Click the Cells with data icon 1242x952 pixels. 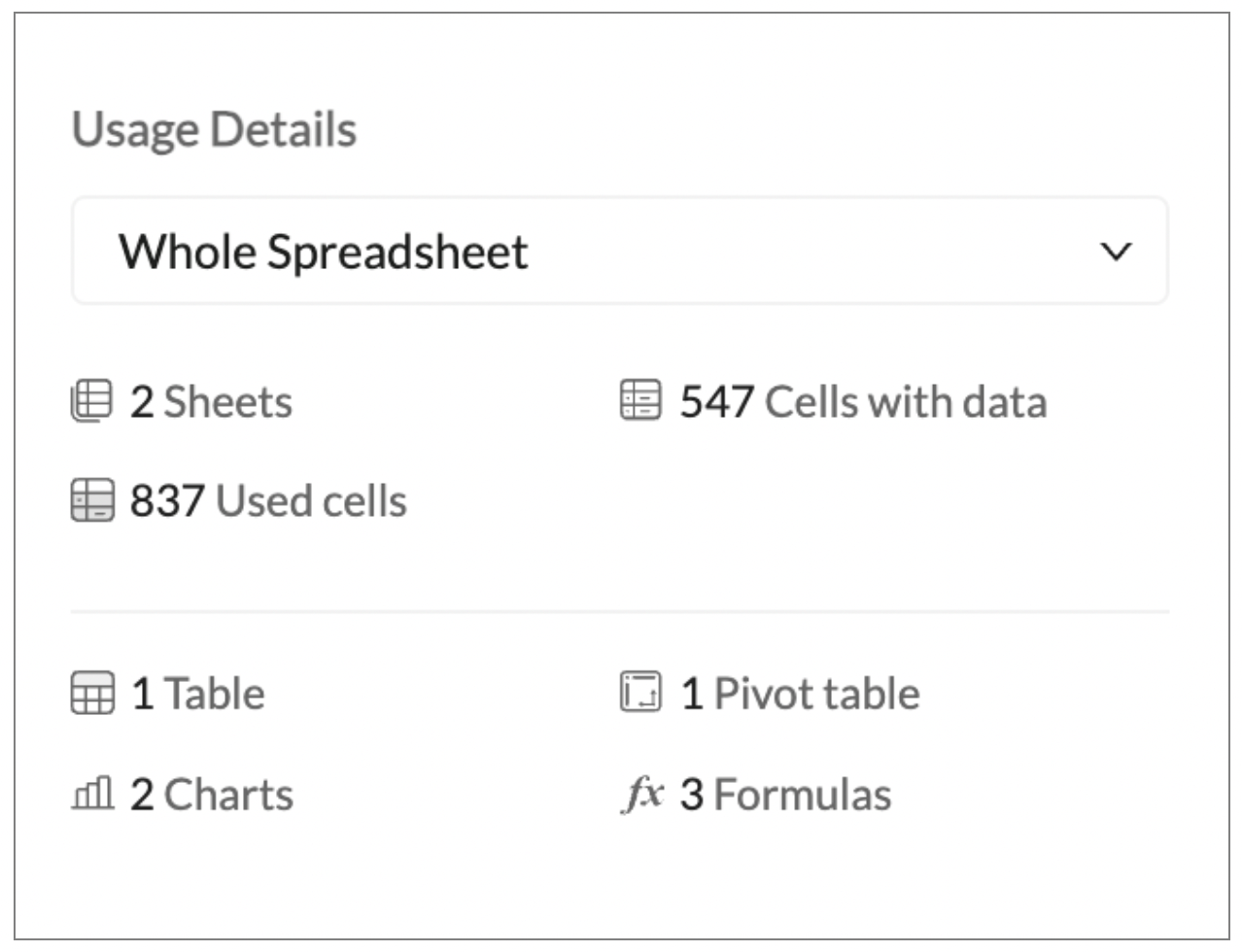(640, 400)
